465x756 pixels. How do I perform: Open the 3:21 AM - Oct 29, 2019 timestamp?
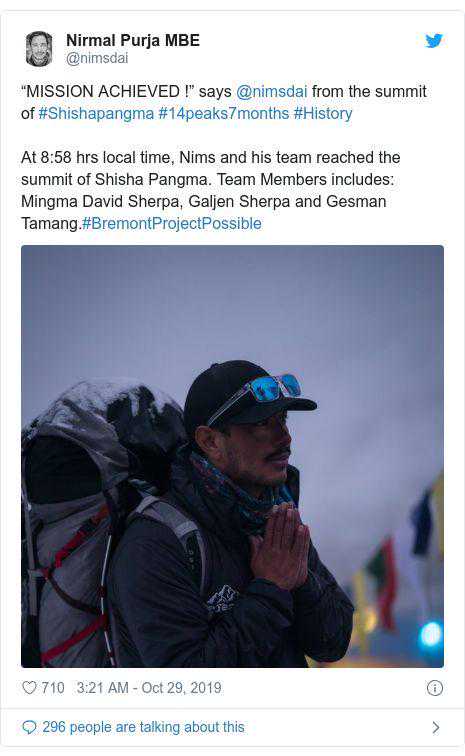149,688
